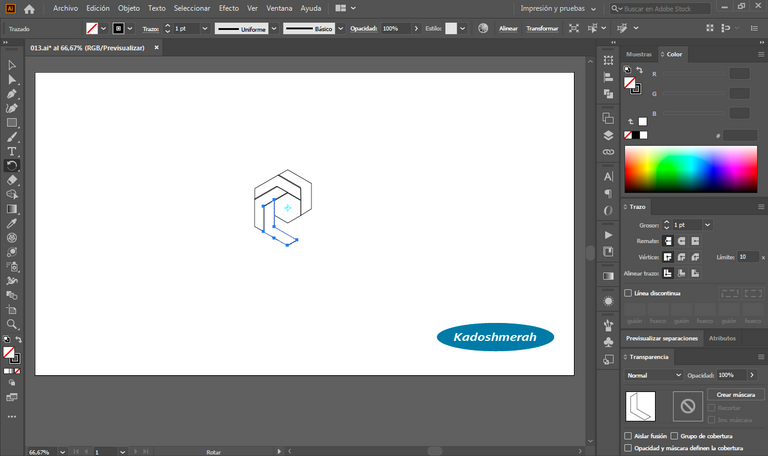Check the Grupo de cobertura option
The image size is (768, 456).
674,436
